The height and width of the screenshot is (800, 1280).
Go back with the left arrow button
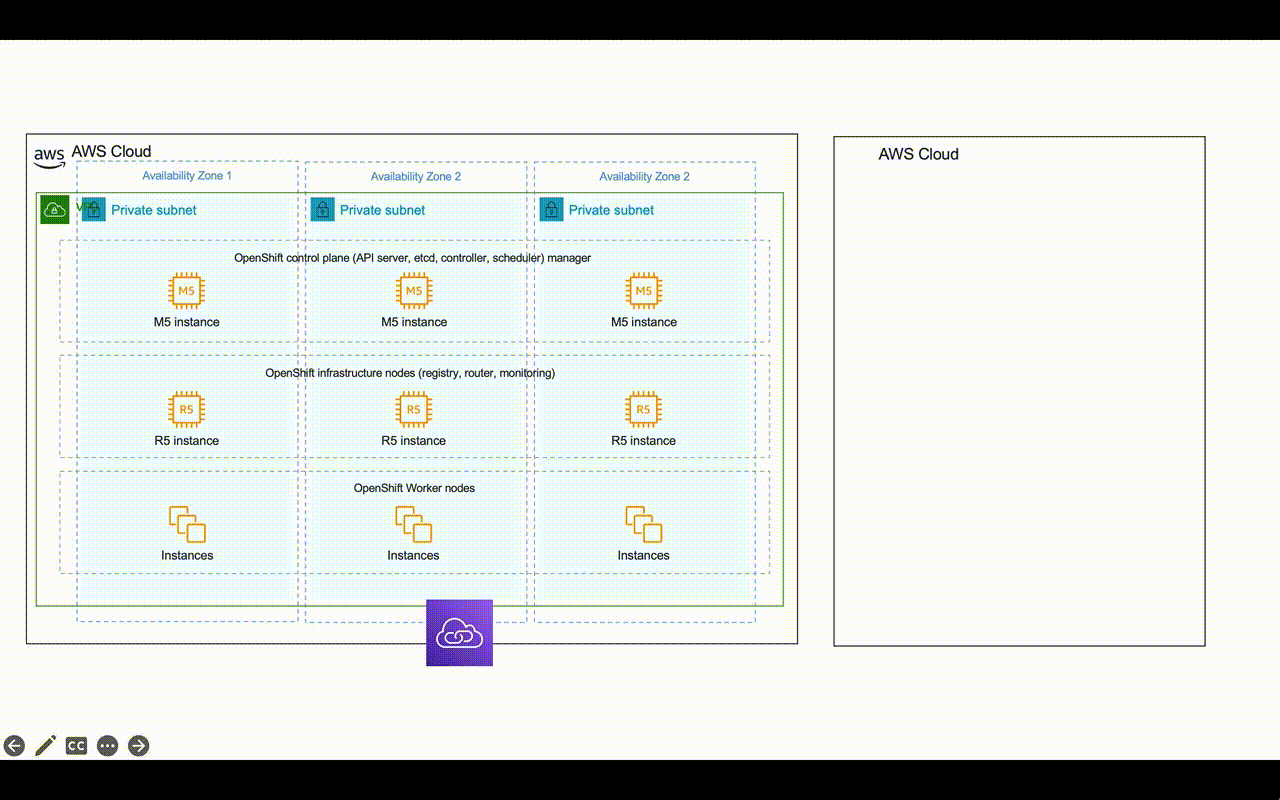tap(15, 745)
